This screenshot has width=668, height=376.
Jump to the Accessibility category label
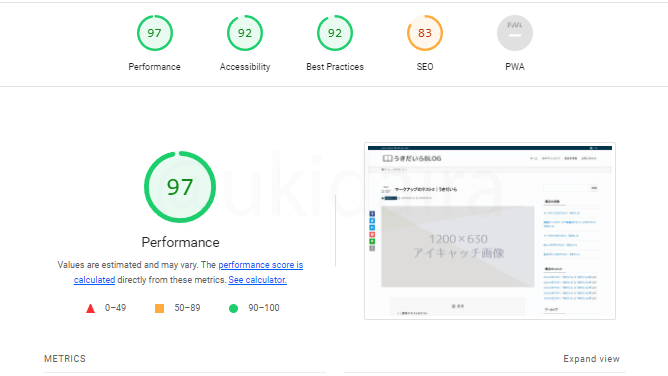[245, 67]
